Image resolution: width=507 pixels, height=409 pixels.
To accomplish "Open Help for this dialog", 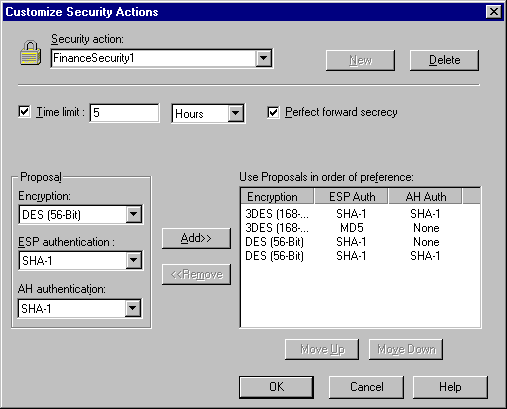I will [x=450, y=387].
